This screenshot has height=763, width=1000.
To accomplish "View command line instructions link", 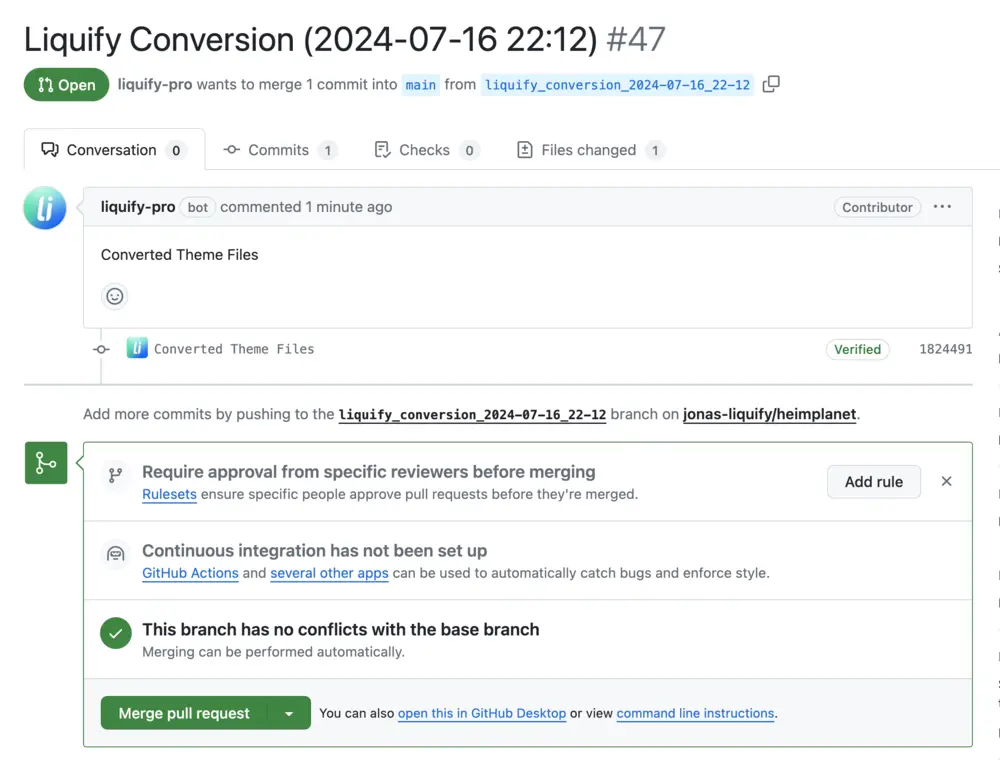I will click(695, 713).
